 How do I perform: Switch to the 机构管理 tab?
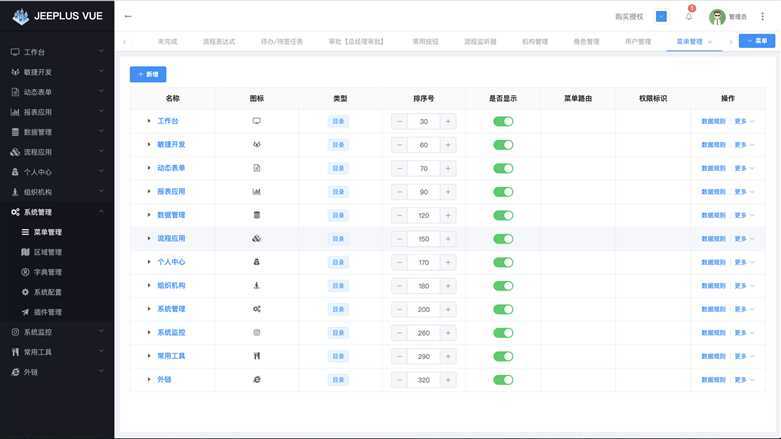(x=534, y=41)
